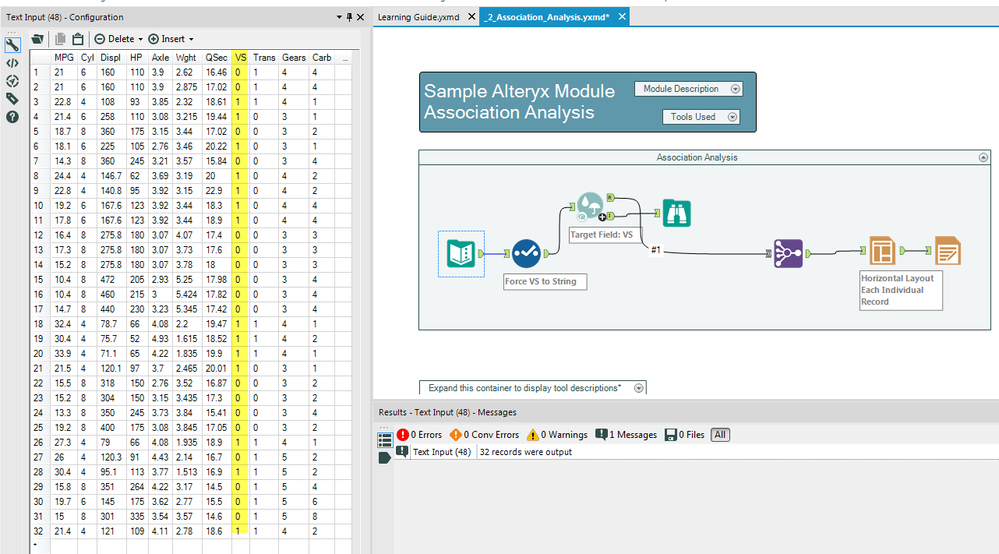Click the 32 records were output message
The image size is (999, 554).
pos(526,452)
